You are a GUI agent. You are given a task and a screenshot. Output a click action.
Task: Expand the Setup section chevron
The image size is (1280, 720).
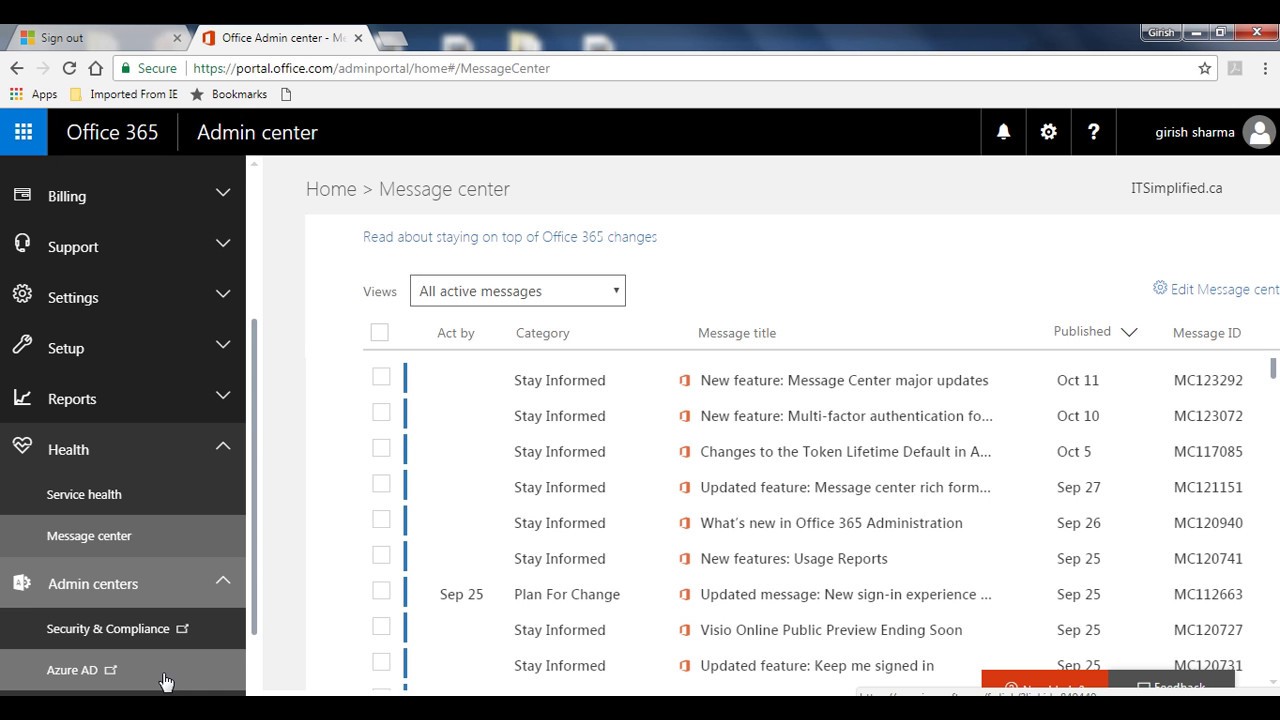pyautogui.click(x=223, y=344)
